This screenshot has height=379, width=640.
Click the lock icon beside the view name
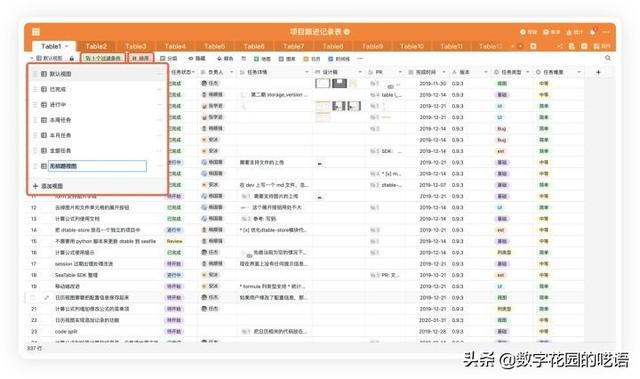pos(72,59)
